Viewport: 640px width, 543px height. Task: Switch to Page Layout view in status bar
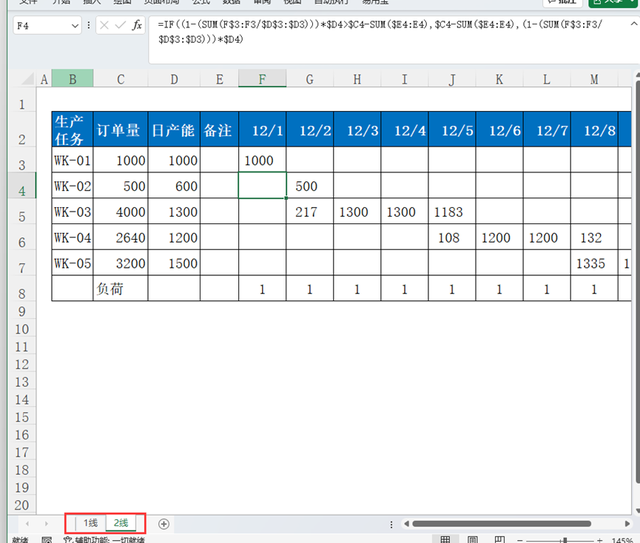tap(473, 540)
